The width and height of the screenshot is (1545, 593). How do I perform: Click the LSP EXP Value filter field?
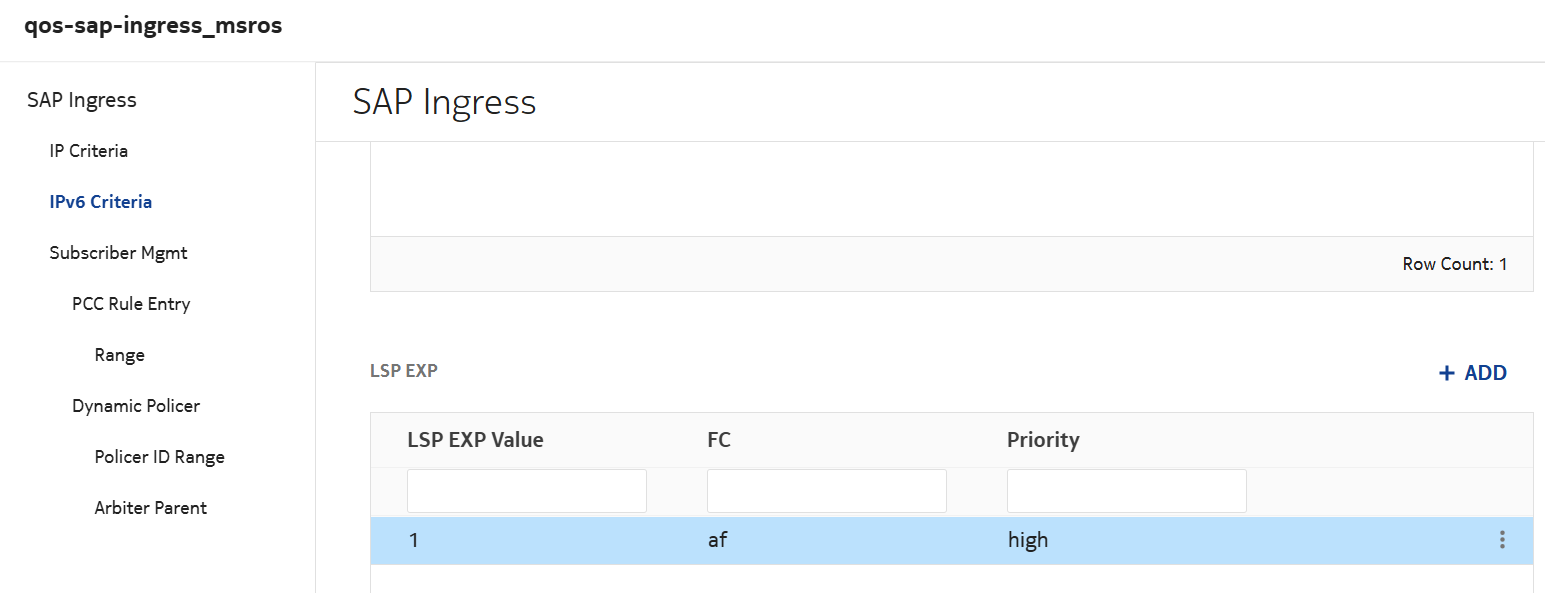(x=527, y=491)
